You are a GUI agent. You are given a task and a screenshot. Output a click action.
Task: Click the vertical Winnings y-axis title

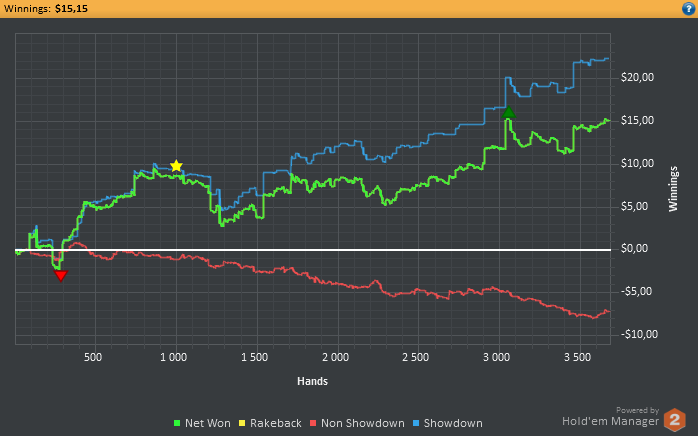coord(673,189)
